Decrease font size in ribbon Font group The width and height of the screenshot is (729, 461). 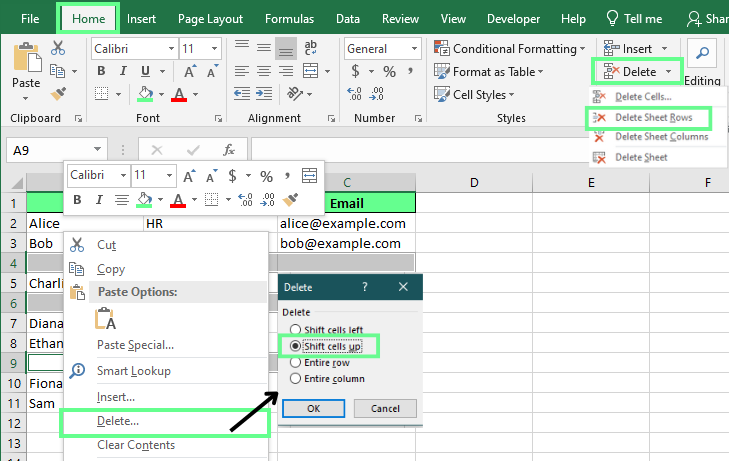tap(212, 72)
